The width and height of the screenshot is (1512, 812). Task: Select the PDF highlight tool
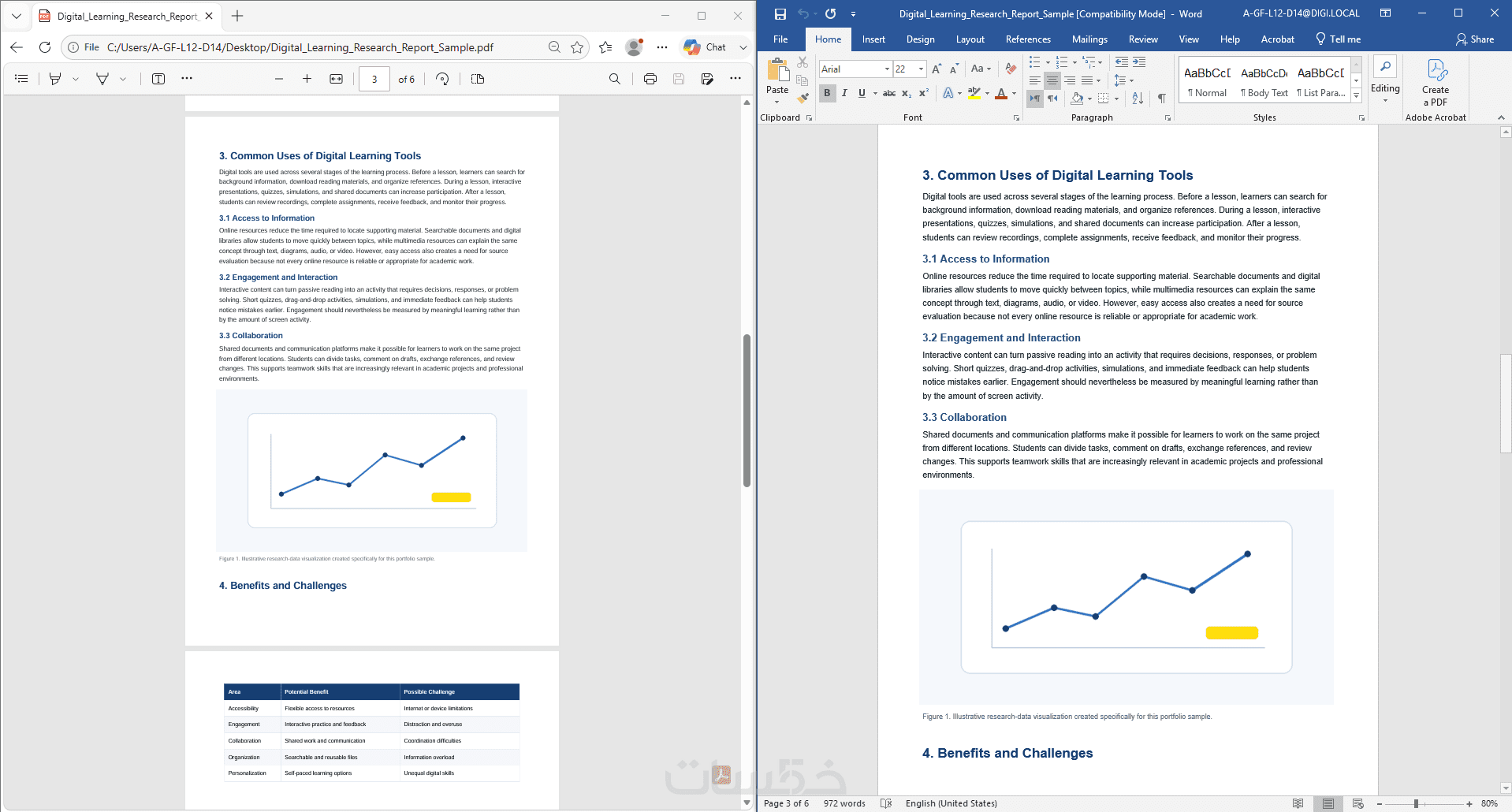click(55, 79)
